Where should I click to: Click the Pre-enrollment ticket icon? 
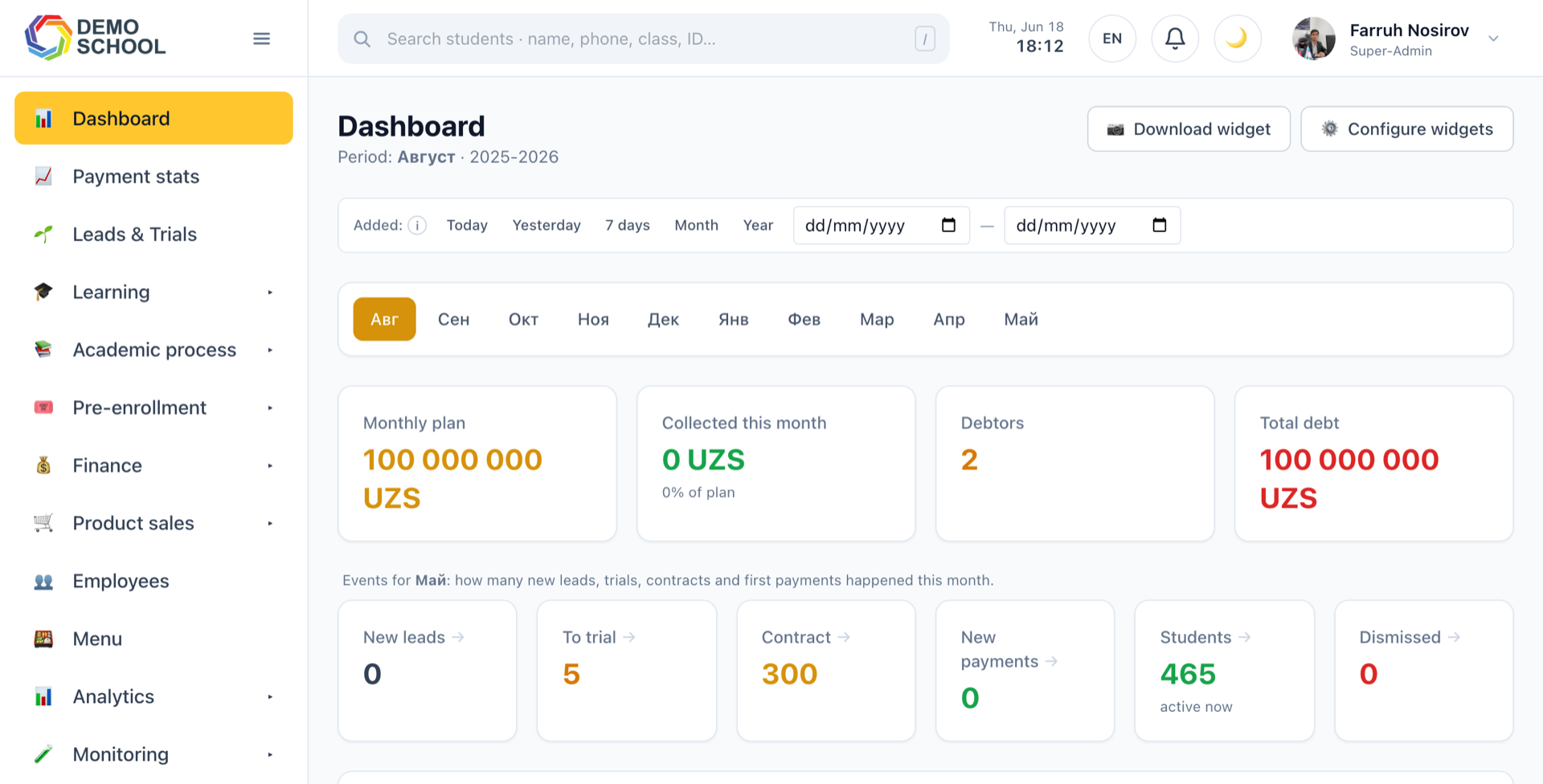click(x=43, y=407)
